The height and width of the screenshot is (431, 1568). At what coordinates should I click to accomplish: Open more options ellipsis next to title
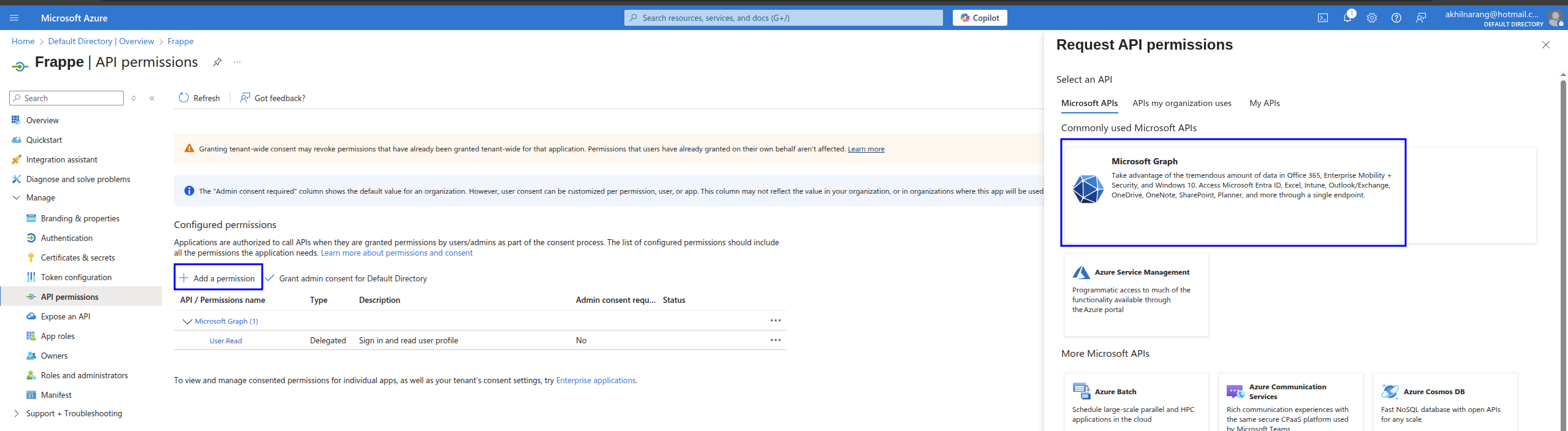[x=237, y=62]
